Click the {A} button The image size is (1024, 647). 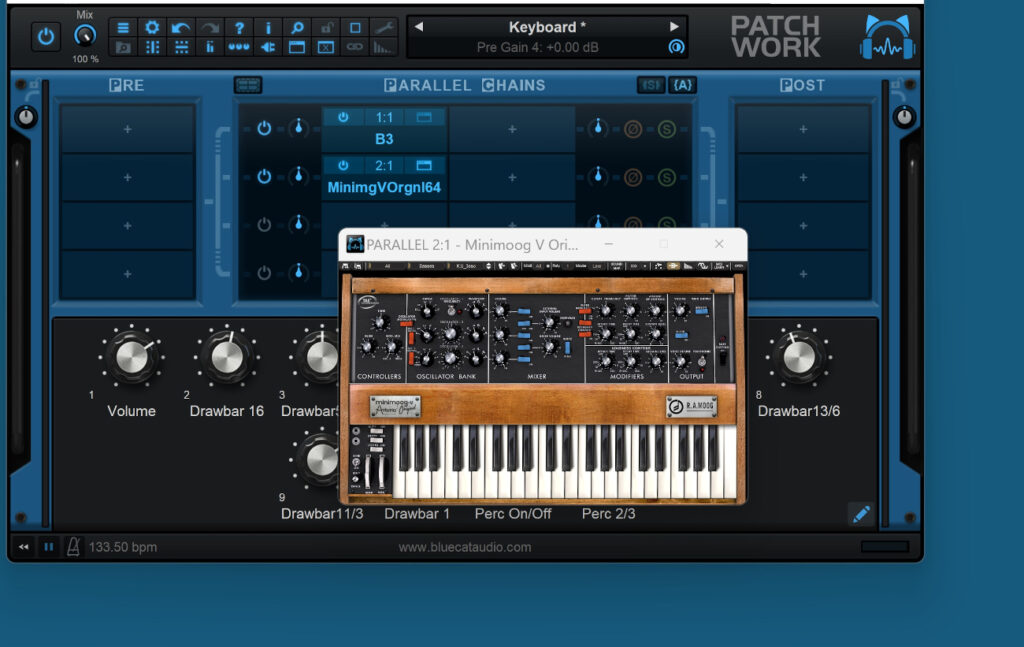682,85
